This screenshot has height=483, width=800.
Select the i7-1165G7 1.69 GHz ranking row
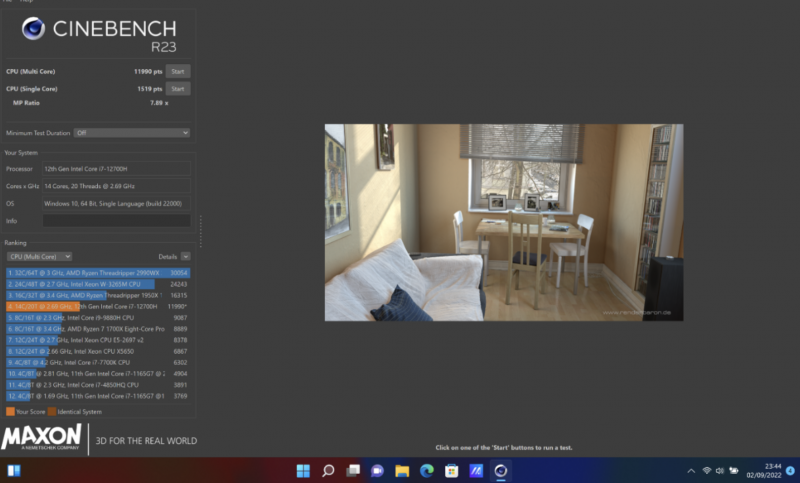tap(98, 396)
